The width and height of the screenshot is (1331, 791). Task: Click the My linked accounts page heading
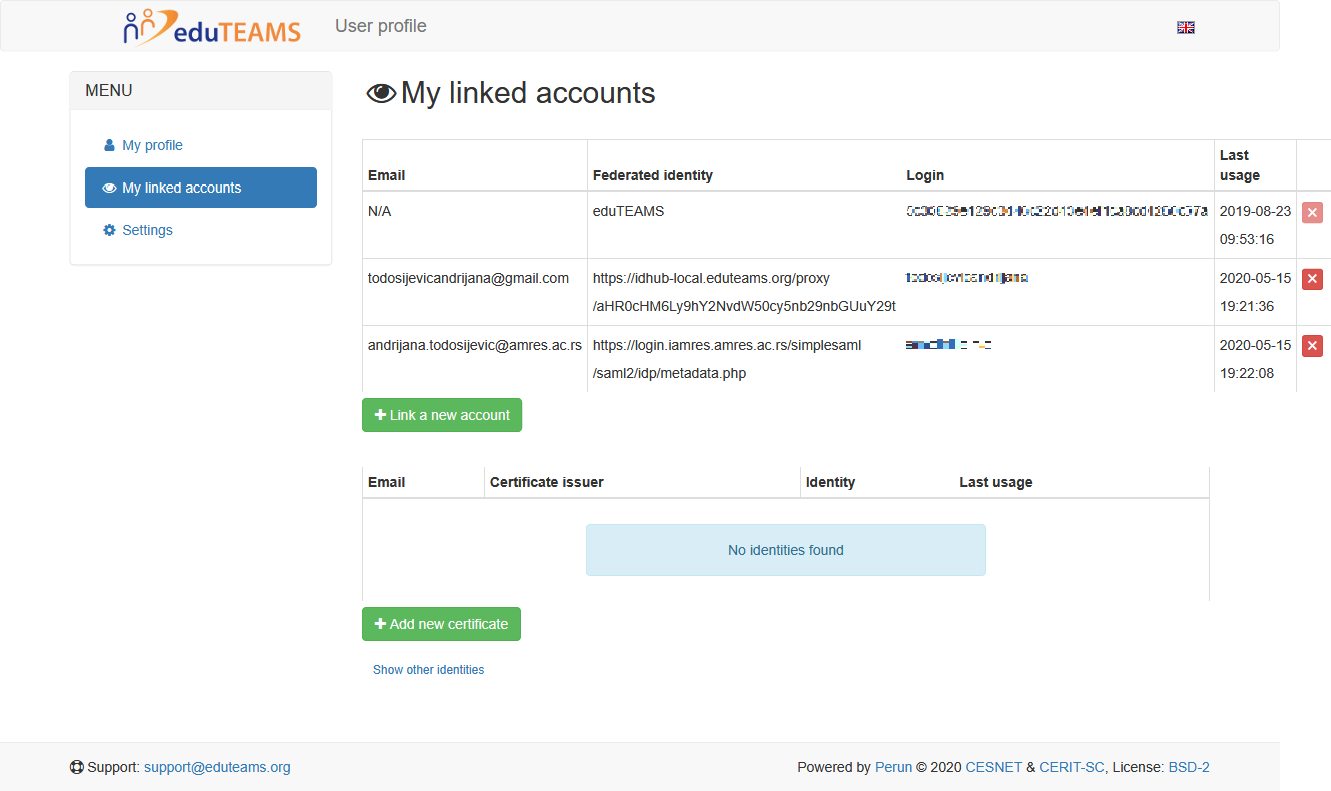click(x=528, y=93)
